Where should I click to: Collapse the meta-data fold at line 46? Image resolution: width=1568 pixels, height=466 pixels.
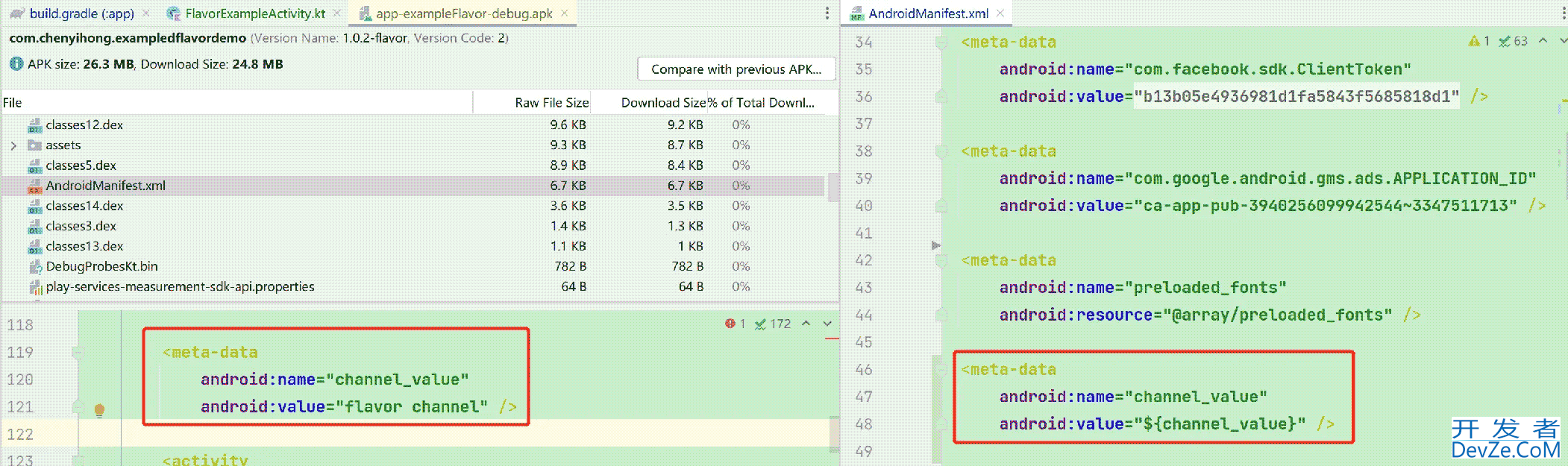(x=941, y=370)
